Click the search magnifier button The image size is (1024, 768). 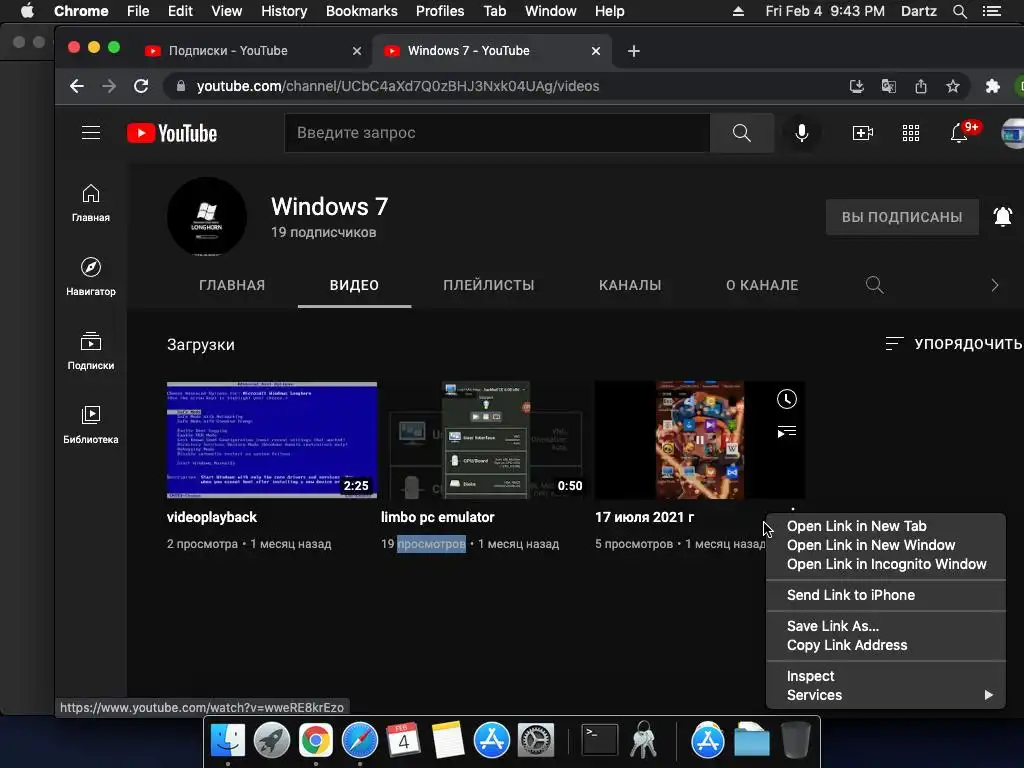pyautogui.click(x=741, y=133)
